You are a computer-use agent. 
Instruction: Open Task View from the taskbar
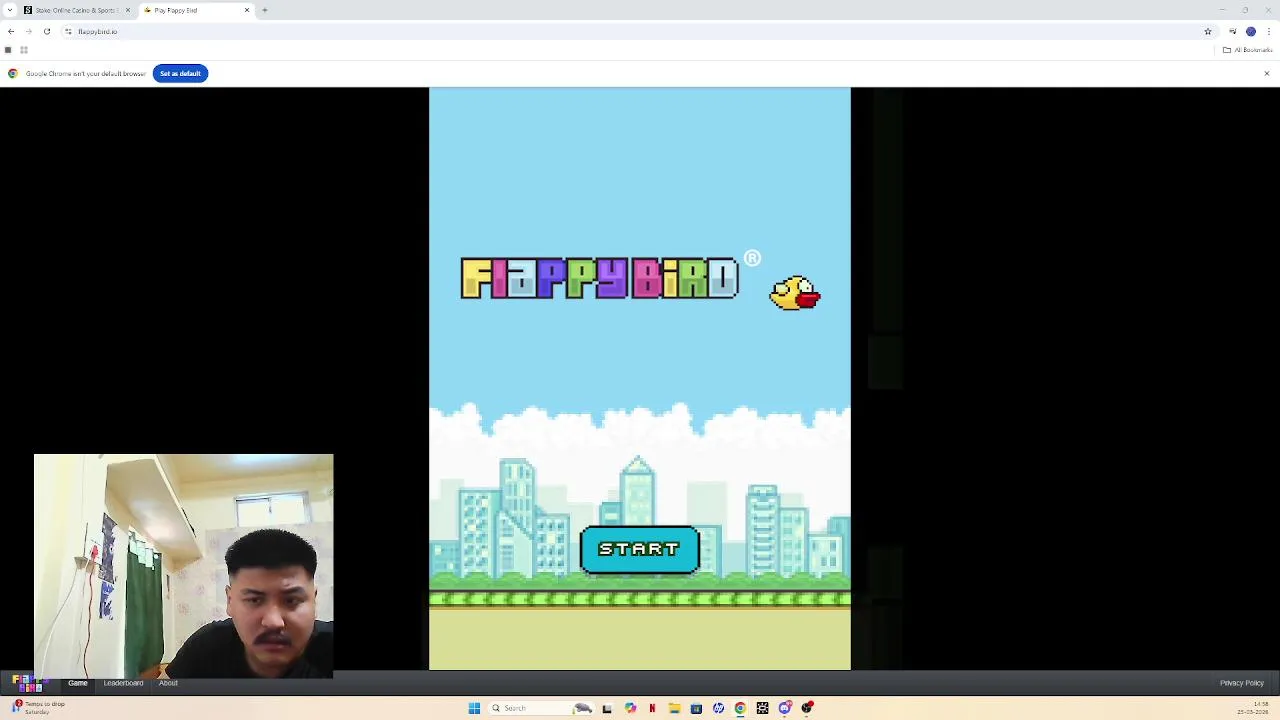pos(606,708)
